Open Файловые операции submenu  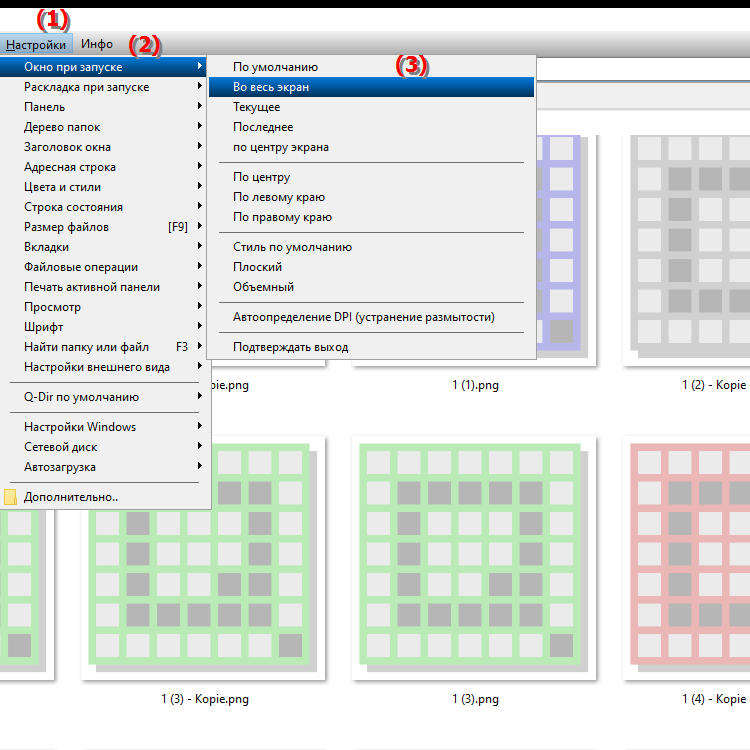click(103, 267)
